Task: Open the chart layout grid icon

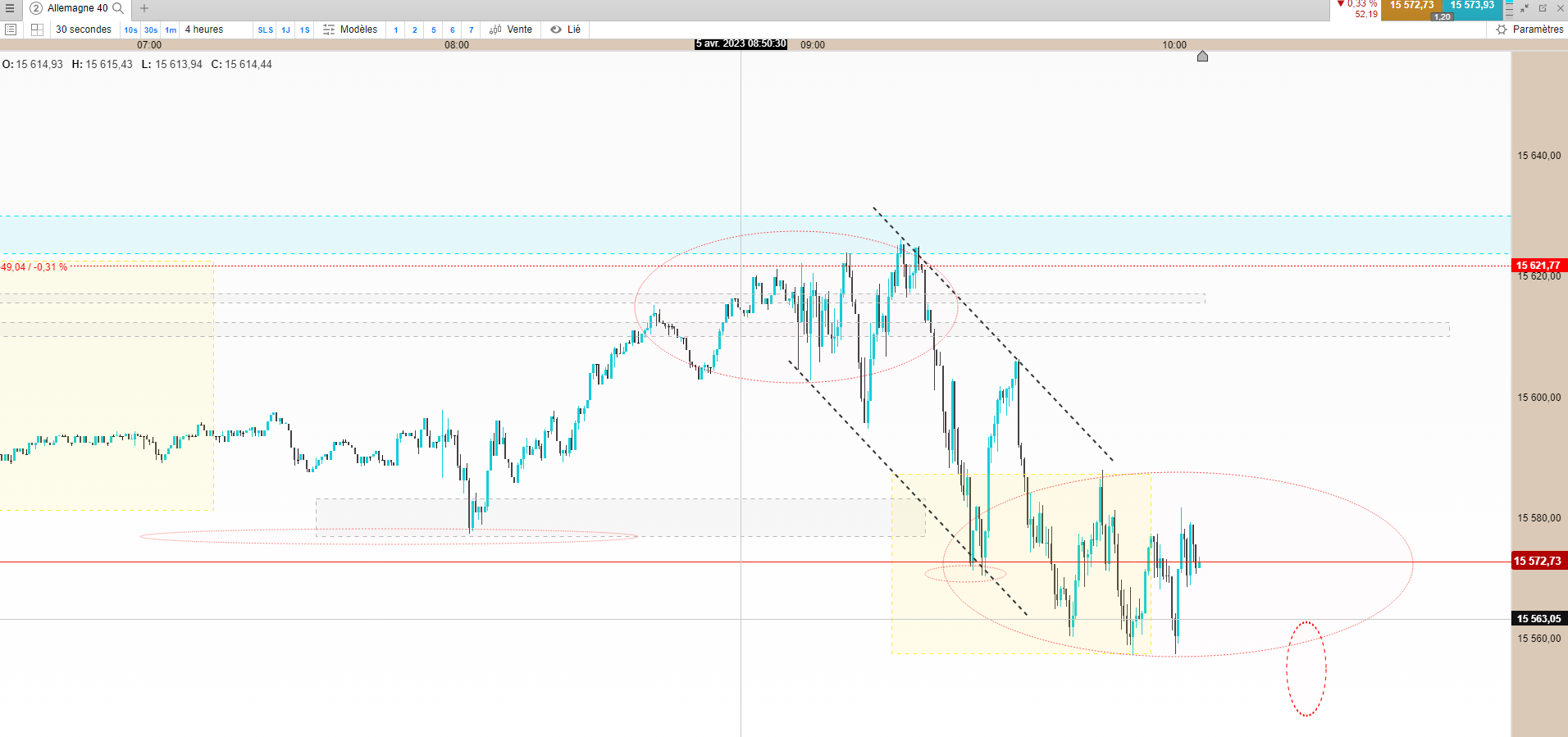Action: point(37,30)
